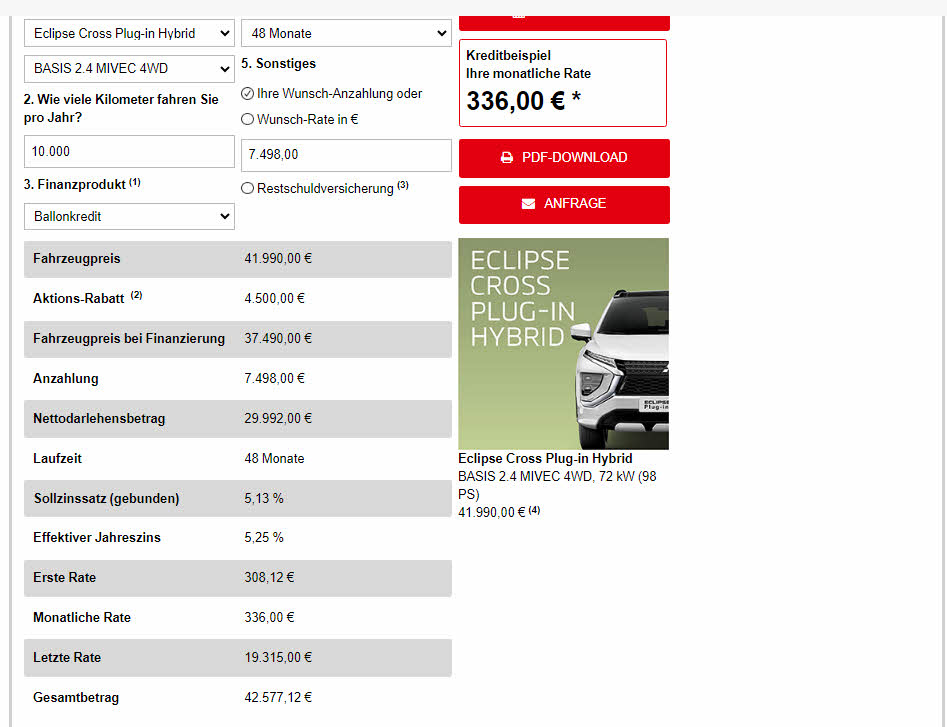Image resolution: width=947 pixels, height=727 pixels.
Task: Click footnote (2) beside Aktions-Rabatt
Action: coord(136,295)
